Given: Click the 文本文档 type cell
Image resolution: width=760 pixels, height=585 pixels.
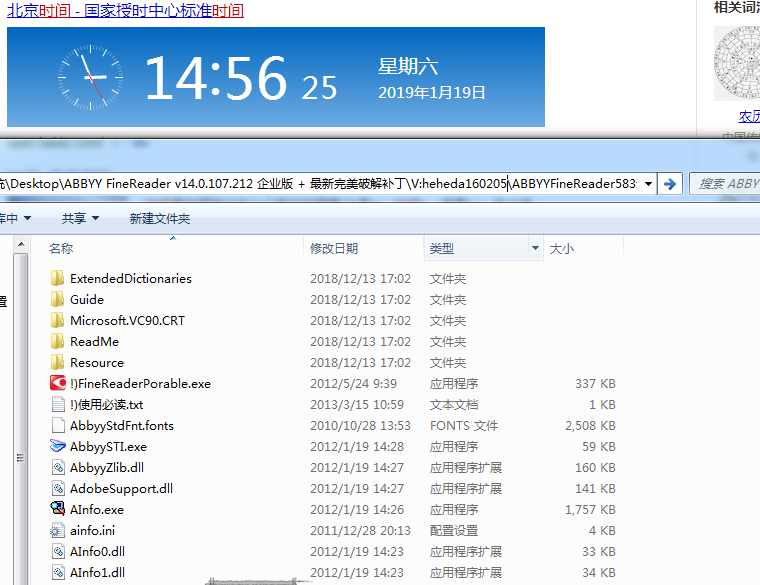Looking at the screenshot, I should coord(454,405).
